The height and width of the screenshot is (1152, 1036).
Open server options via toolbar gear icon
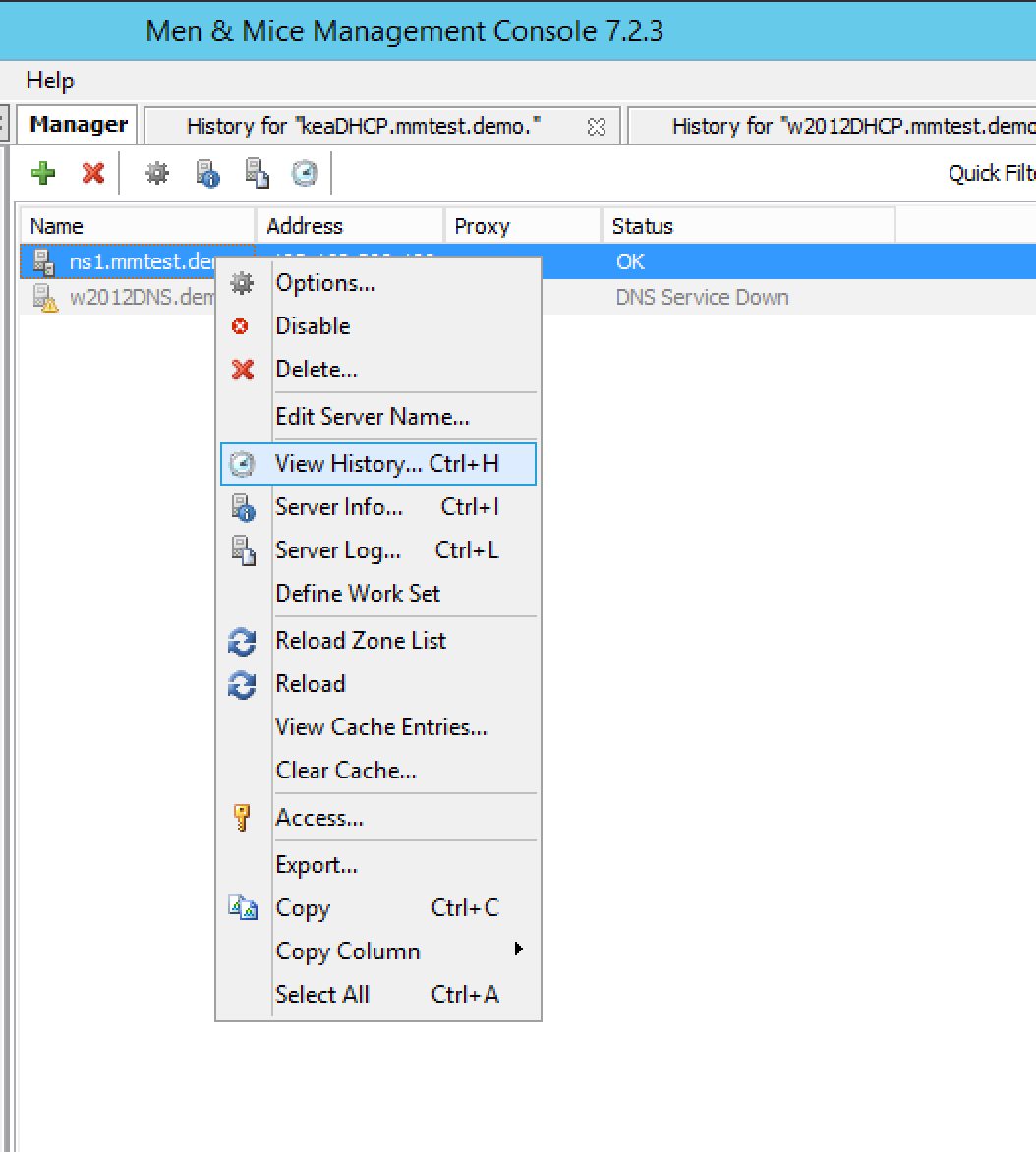point(157,174)
